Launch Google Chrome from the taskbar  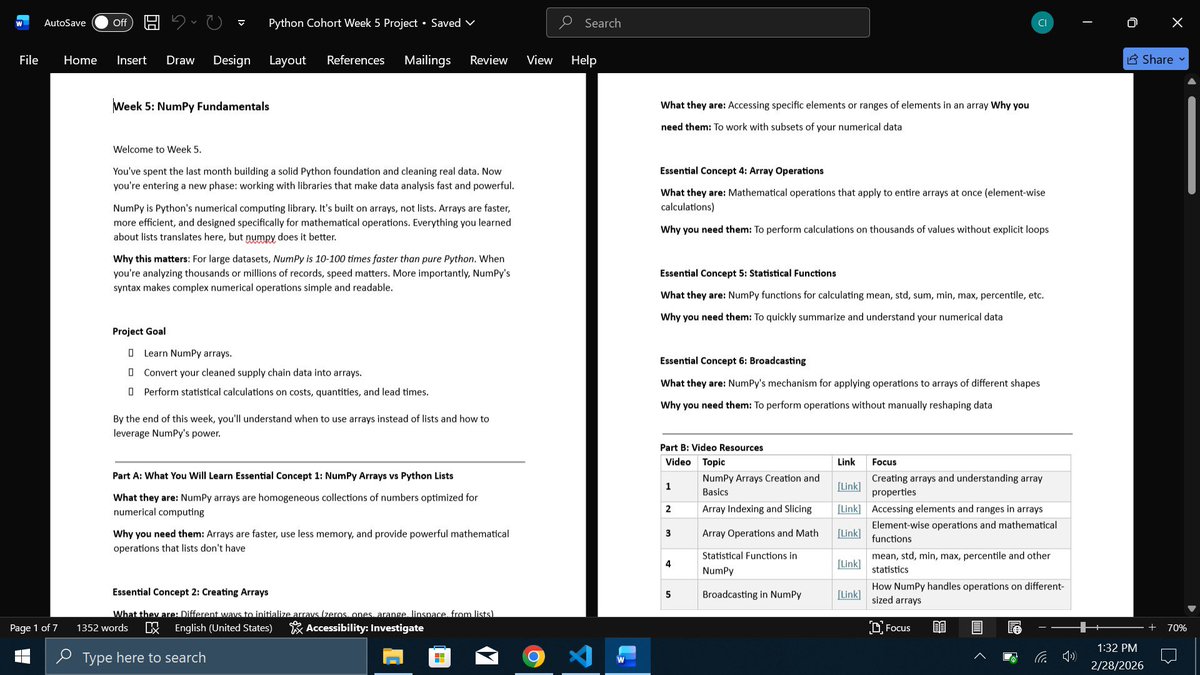click(534, 657)
